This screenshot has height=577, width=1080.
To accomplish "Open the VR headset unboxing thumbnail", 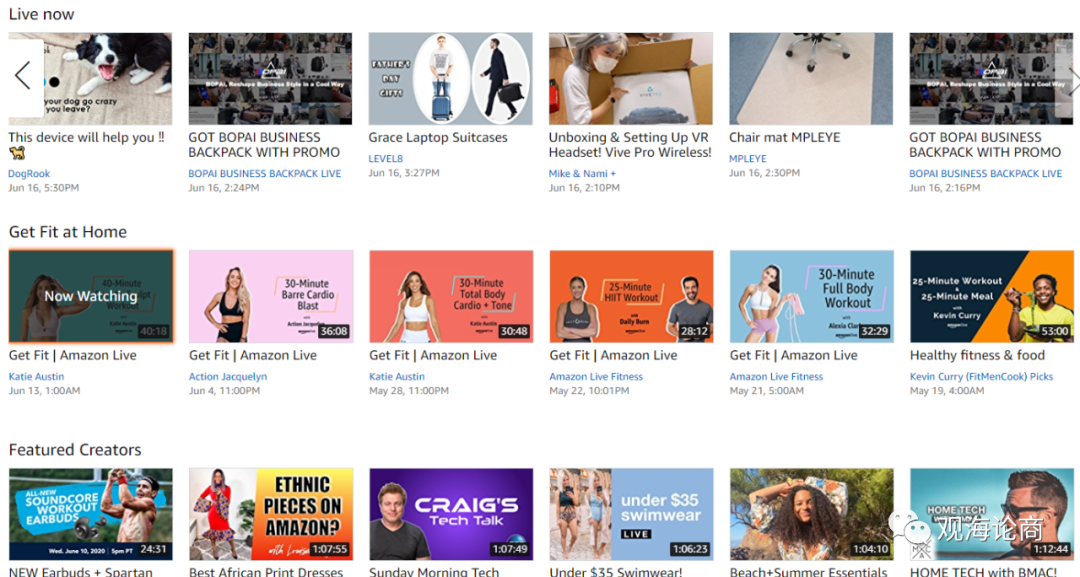I will coord(631,78).
